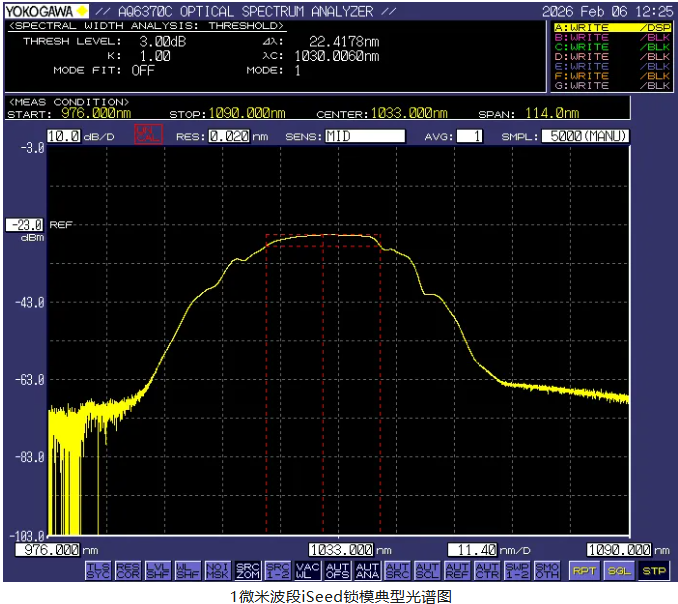The height and width of the screenshot is (604, 678).
Task: Select trace B: WRITE /BLK
Action: (x=612, y=38)
